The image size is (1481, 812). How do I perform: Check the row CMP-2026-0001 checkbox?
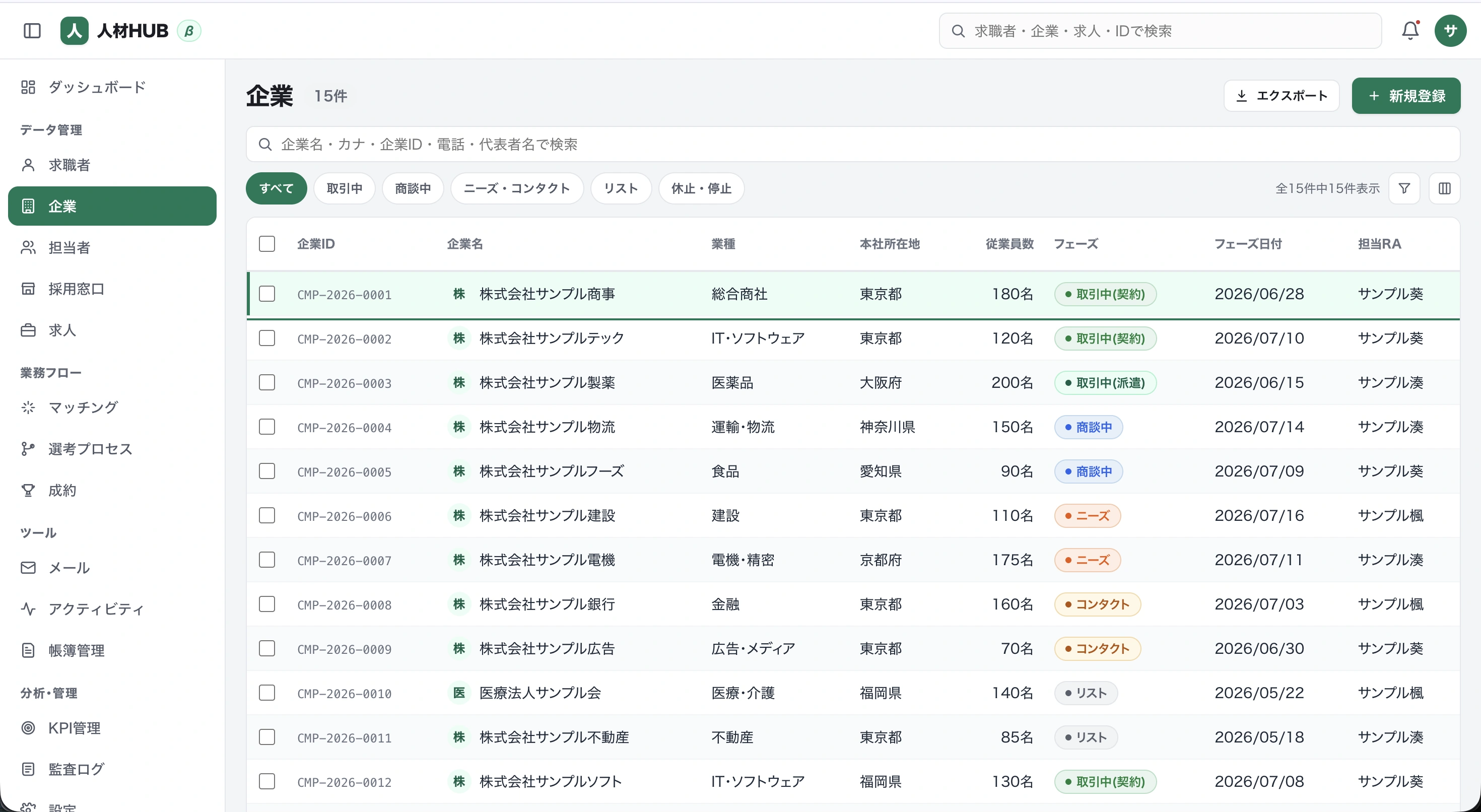coord(267,294)
